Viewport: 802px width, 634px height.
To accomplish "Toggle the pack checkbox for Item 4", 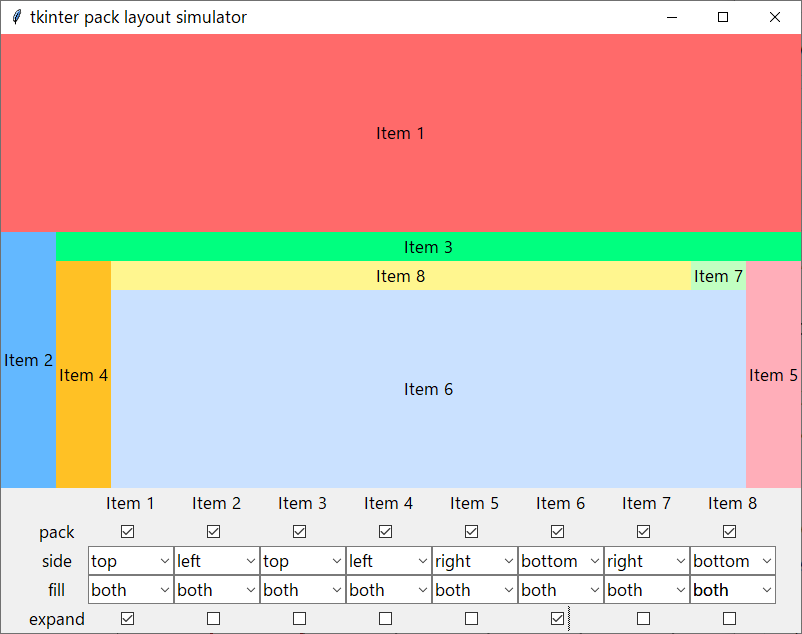I will 385,532.
